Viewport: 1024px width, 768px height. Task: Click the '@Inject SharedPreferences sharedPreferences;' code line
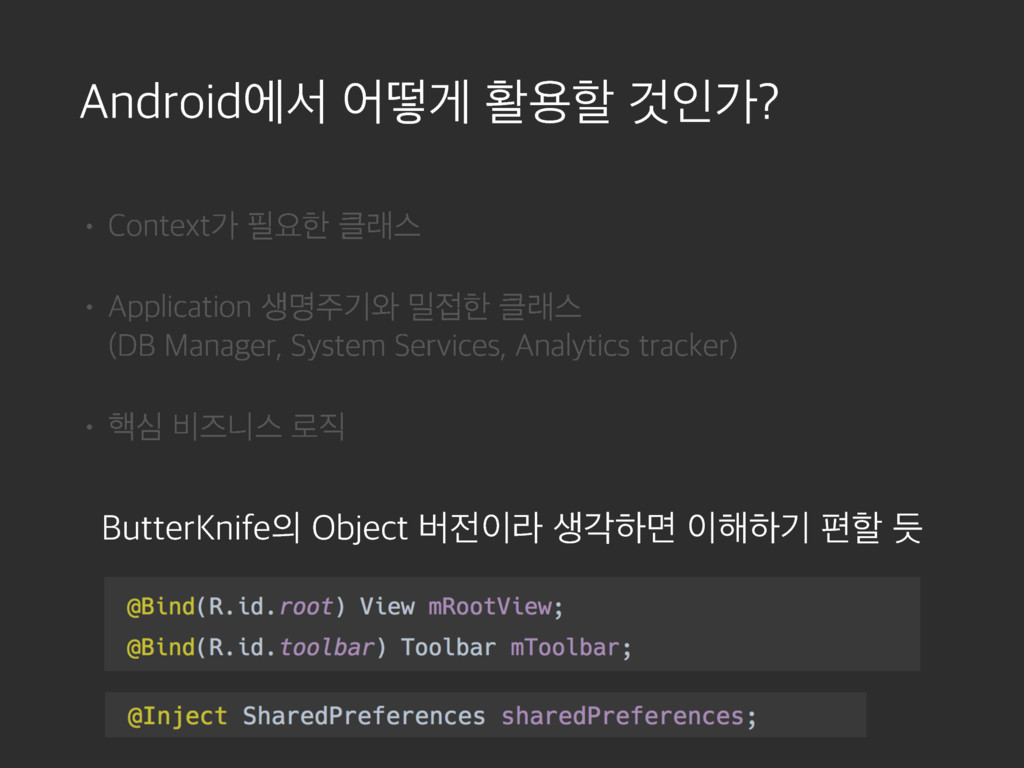click(x=441, y=716)
